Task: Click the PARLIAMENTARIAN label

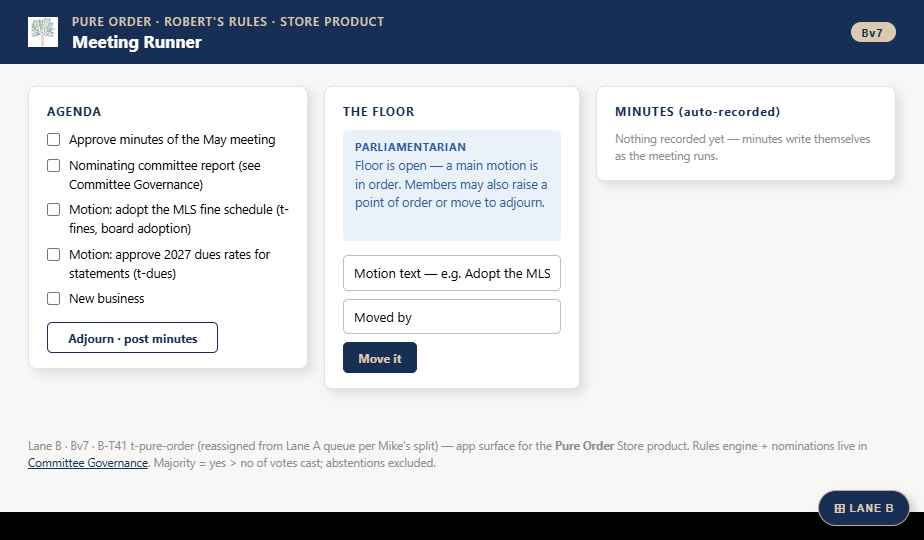Action: [410, 147]
